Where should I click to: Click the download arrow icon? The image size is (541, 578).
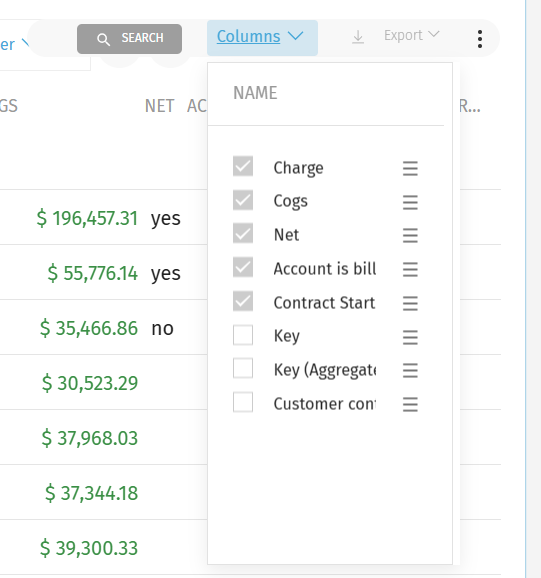coord(358,37)
